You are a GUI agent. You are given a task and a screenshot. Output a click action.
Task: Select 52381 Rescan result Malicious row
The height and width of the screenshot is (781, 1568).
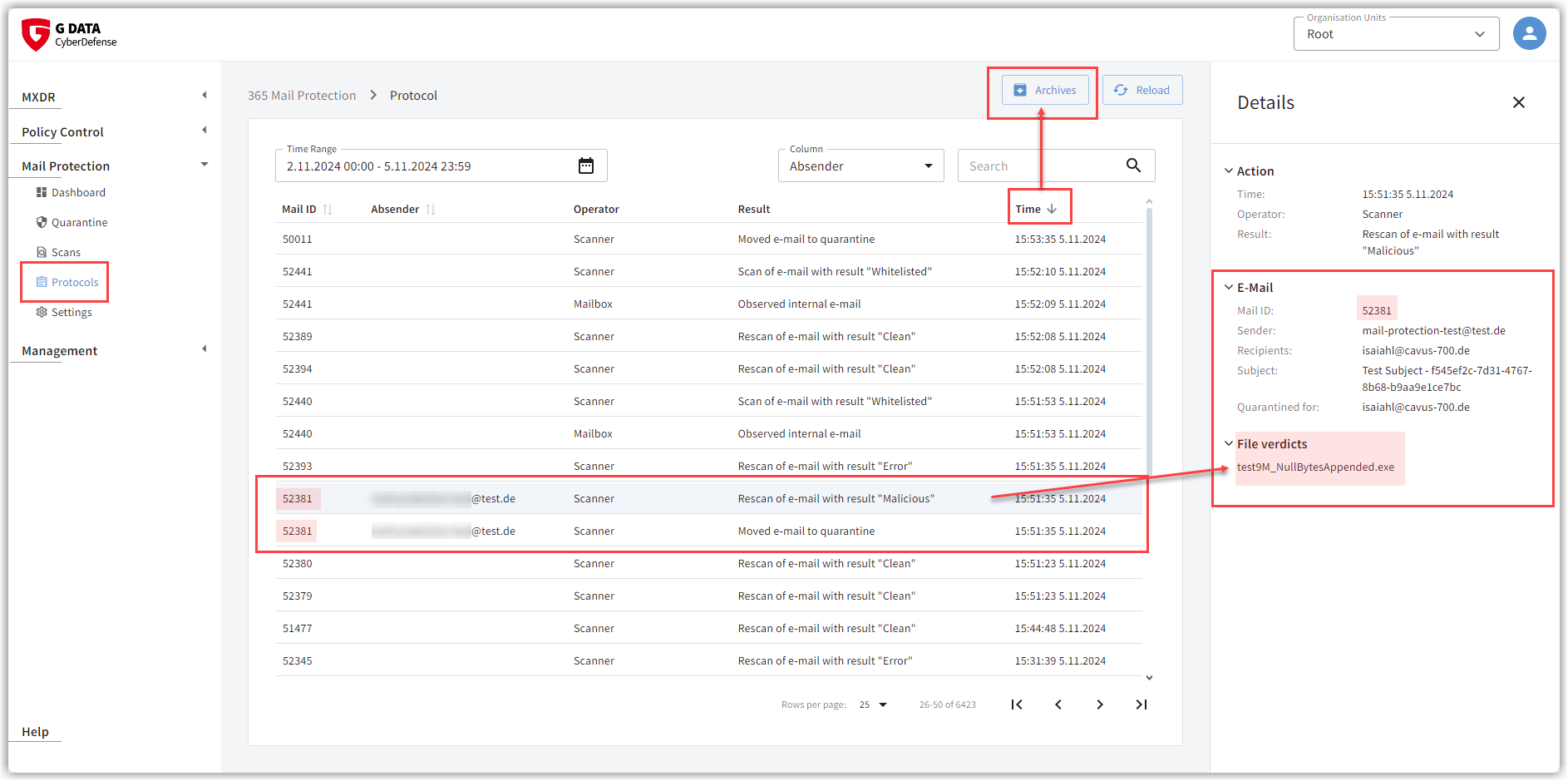709,498
